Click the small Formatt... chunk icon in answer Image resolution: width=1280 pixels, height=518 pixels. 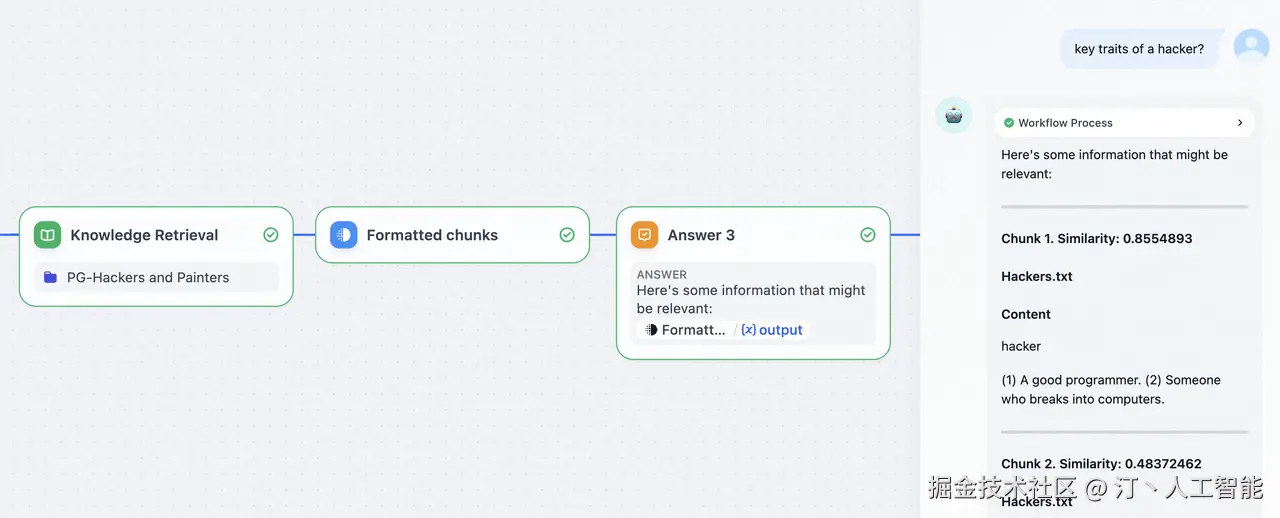[x=651, y=330]
